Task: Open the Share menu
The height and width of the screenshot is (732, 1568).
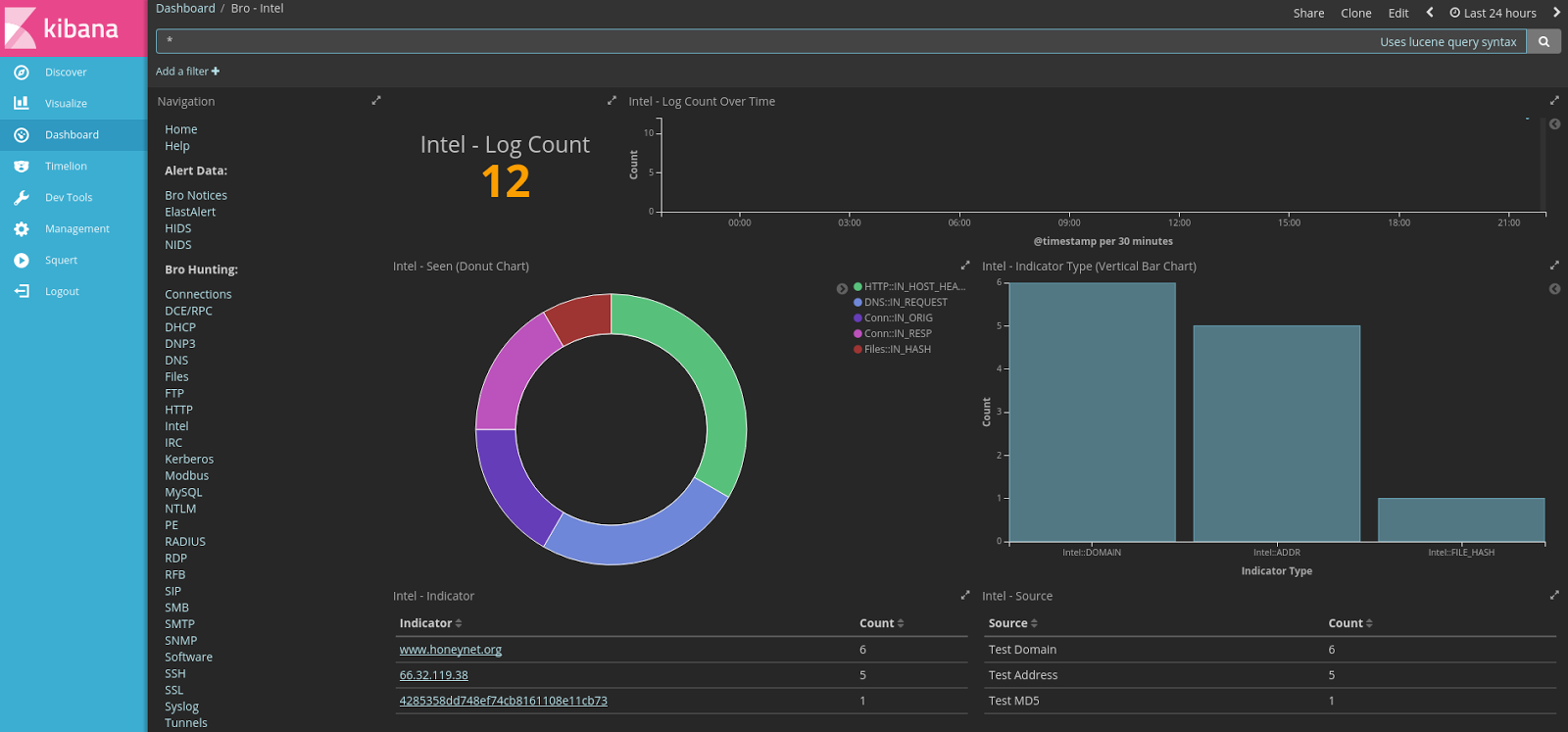Action: tap(1308, 13)
